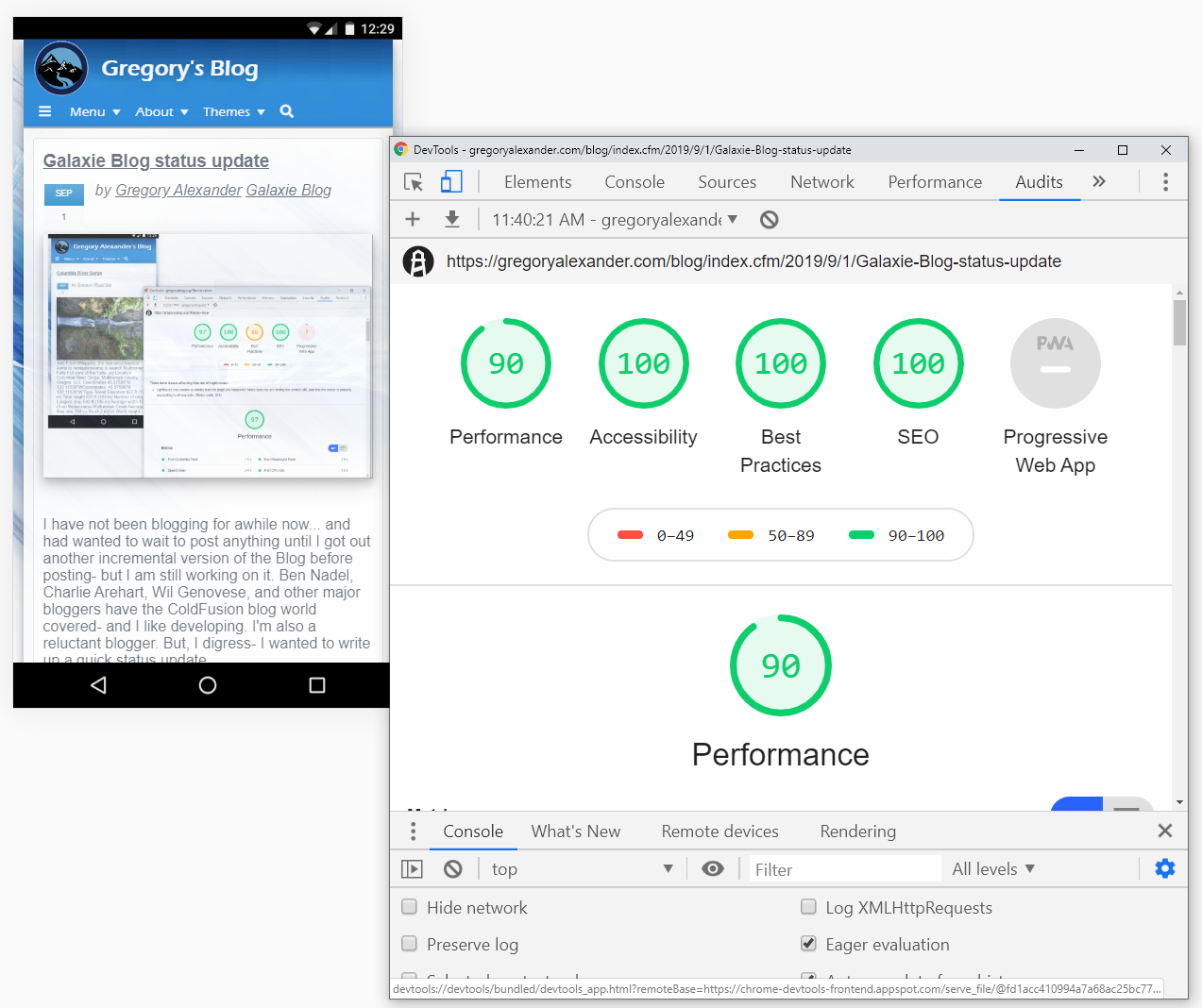Click the Chrome icon in DevTools titlebar
The width and height of the screenshot is (1202, 1008).
point(400,149)
